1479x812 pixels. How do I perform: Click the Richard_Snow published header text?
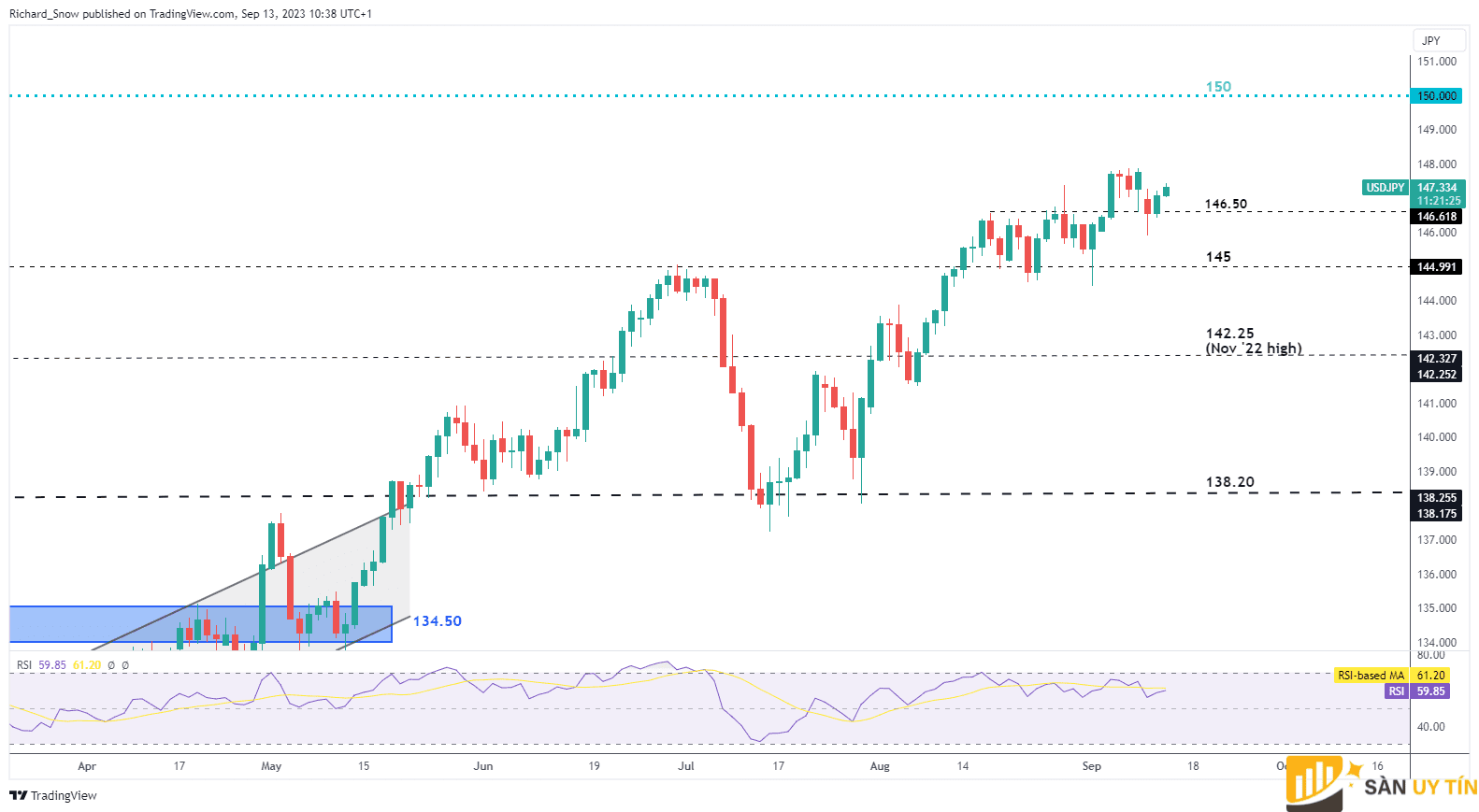(x=191, y=14)
